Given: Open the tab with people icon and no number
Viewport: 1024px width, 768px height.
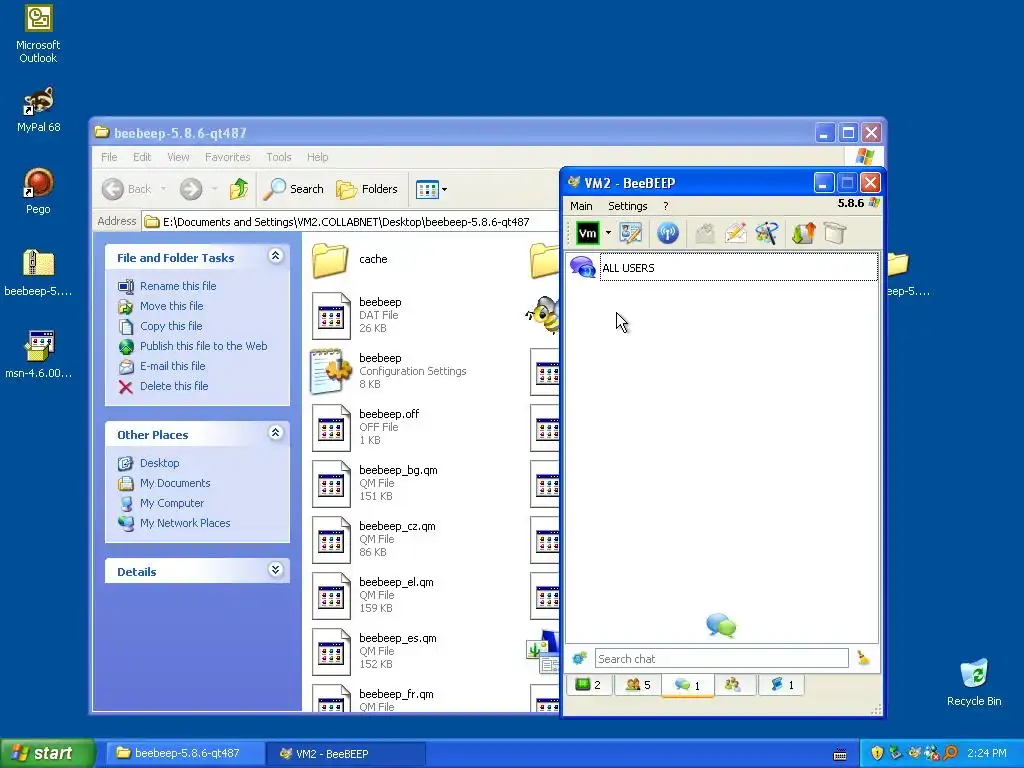Looking at the screenshot, I should [733, 685].
